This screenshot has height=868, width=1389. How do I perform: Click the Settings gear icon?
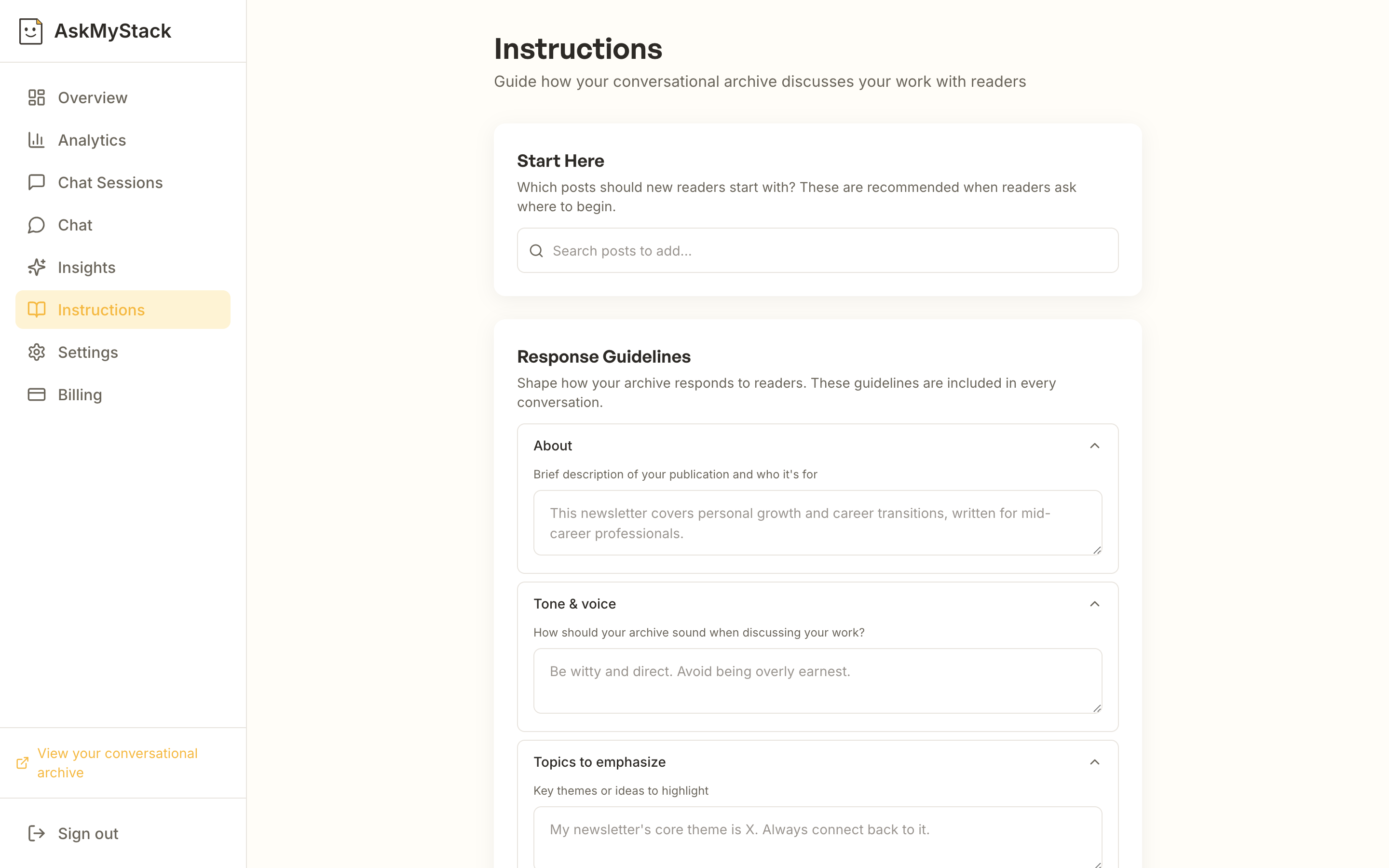click(36, 352)
